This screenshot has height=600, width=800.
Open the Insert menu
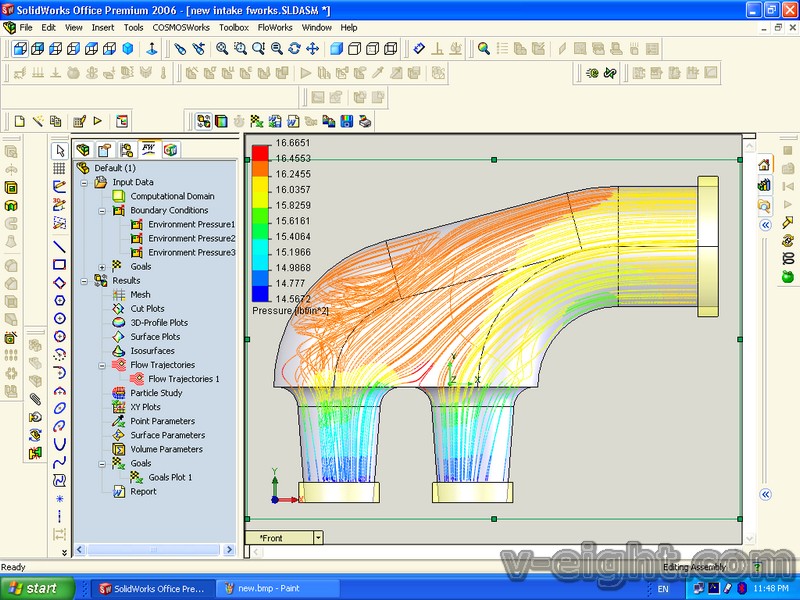(x=103, y=28)
